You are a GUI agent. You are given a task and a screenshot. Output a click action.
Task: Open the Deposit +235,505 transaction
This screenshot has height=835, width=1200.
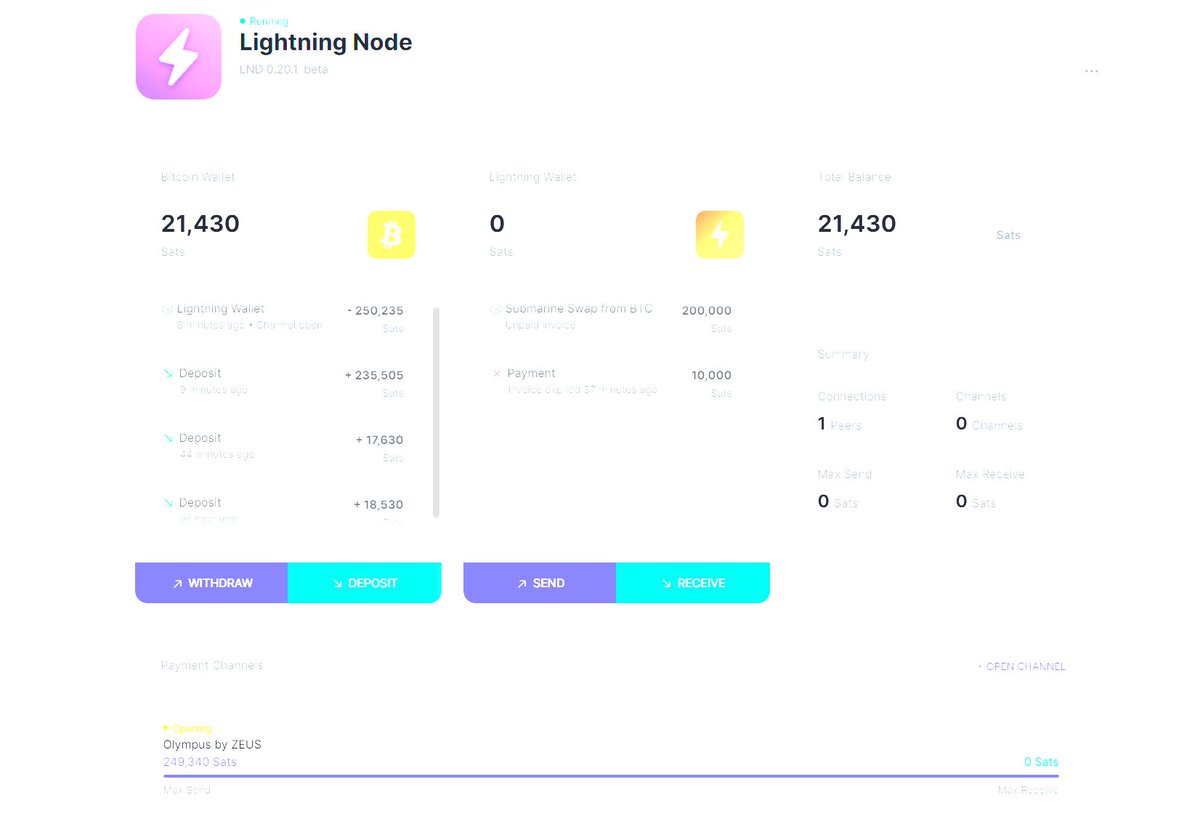tap(283, 382)
